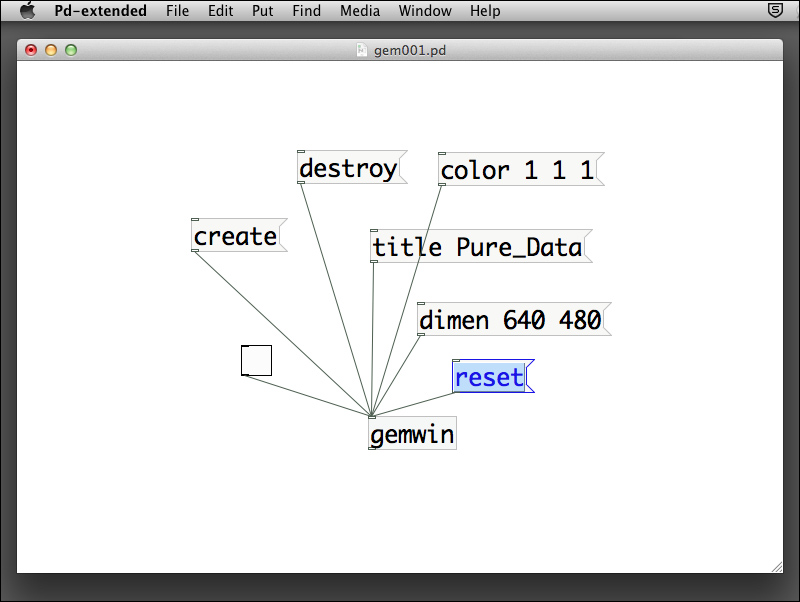Viewport: 800px width, 602px height.
Task: Click the destroy message box
Action: click(x=352, y=167)
